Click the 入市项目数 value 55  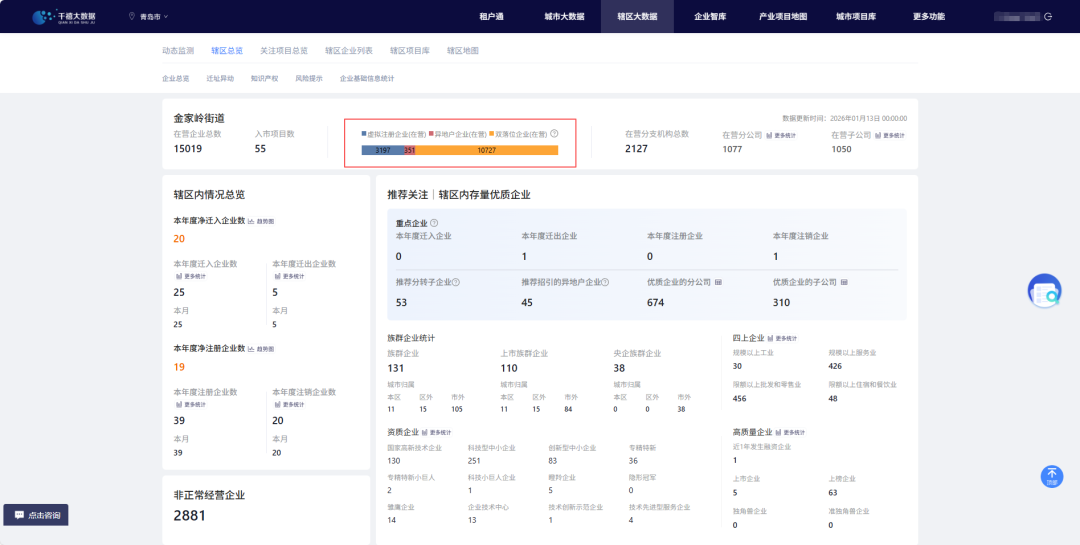260,148
